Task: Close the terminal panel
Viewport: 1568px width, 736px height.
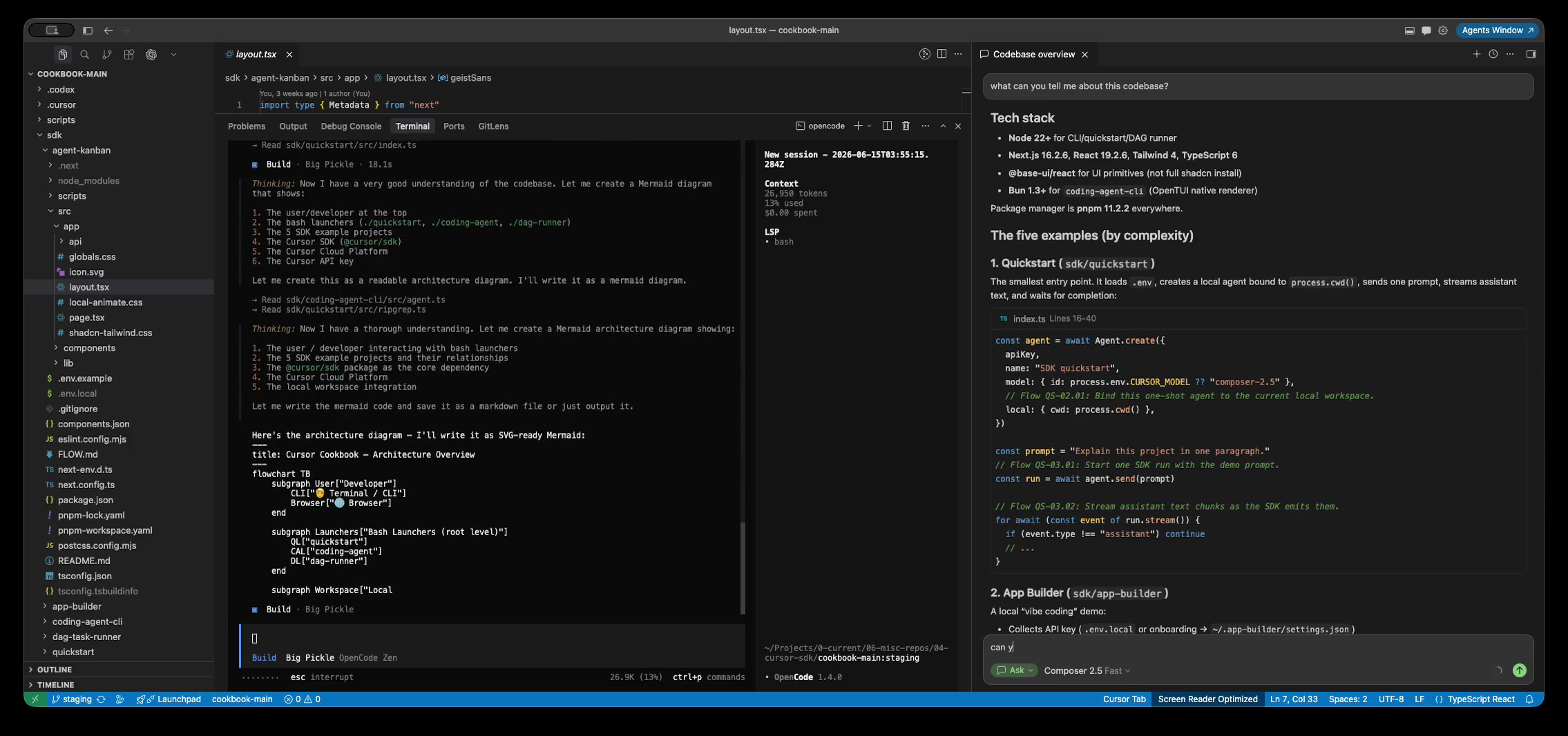Action: tap(958, 126)
